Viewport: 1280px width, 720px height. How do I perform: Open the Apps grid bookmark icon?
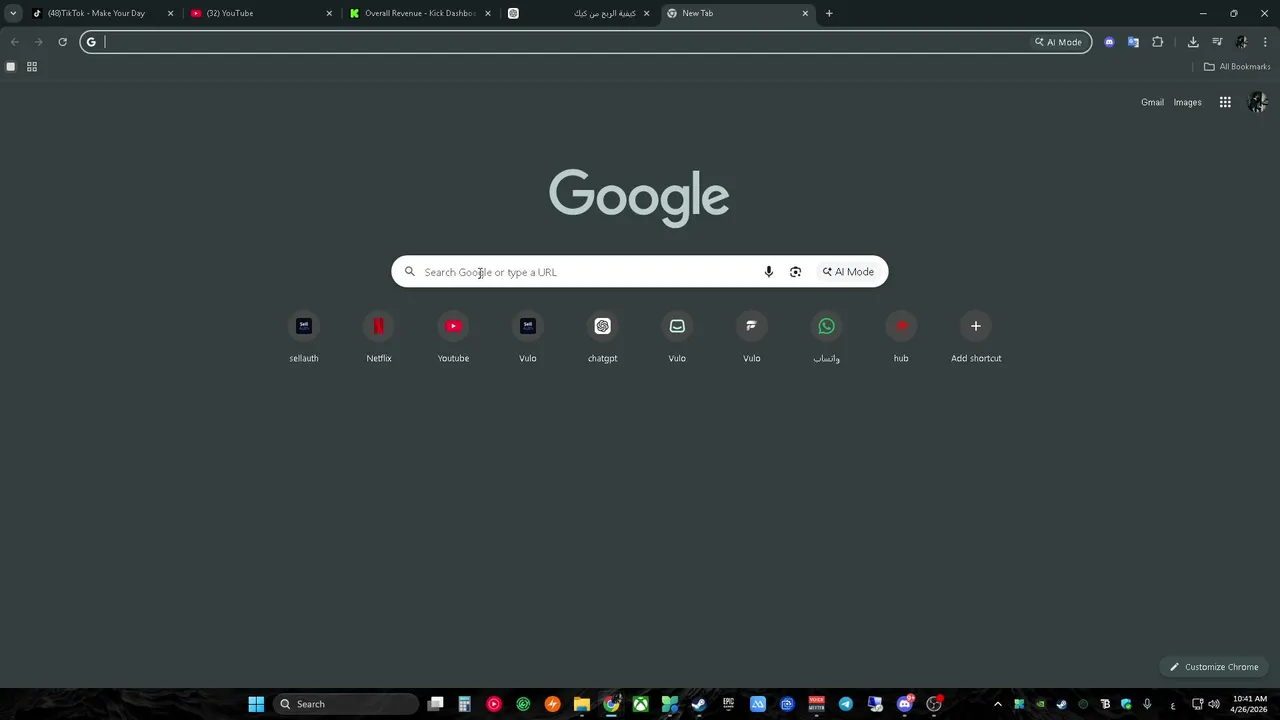(32, 67)
